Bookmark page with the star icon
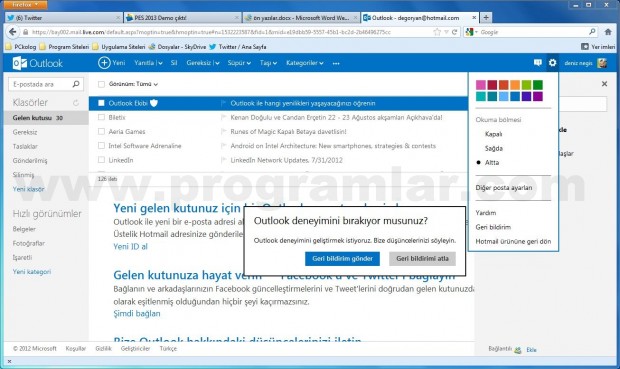Screen dimensions: 620x369 click(437, 32)
